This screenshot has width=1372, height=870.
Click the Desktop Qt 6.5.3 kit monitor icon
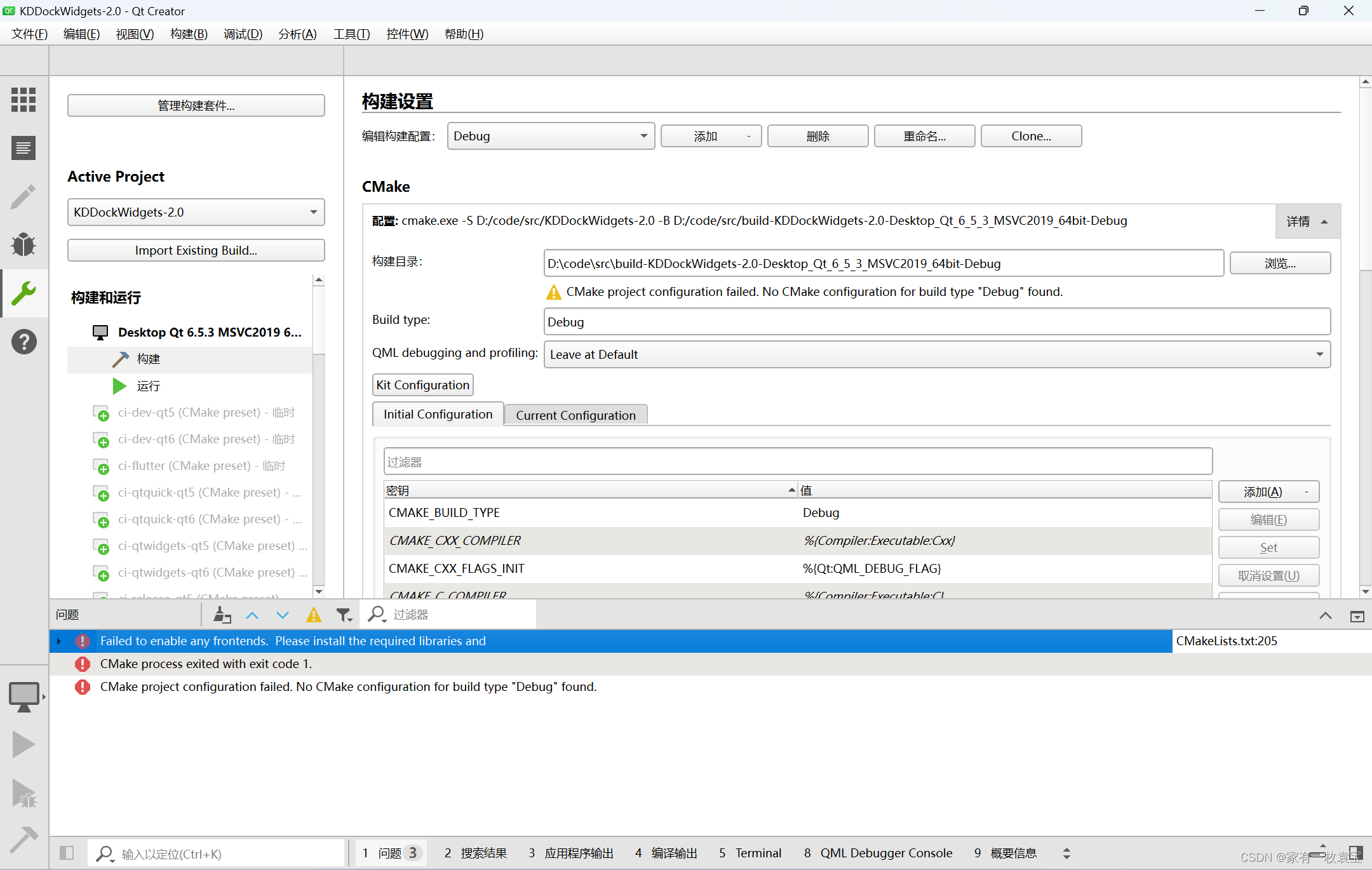(x=100, y=332)
